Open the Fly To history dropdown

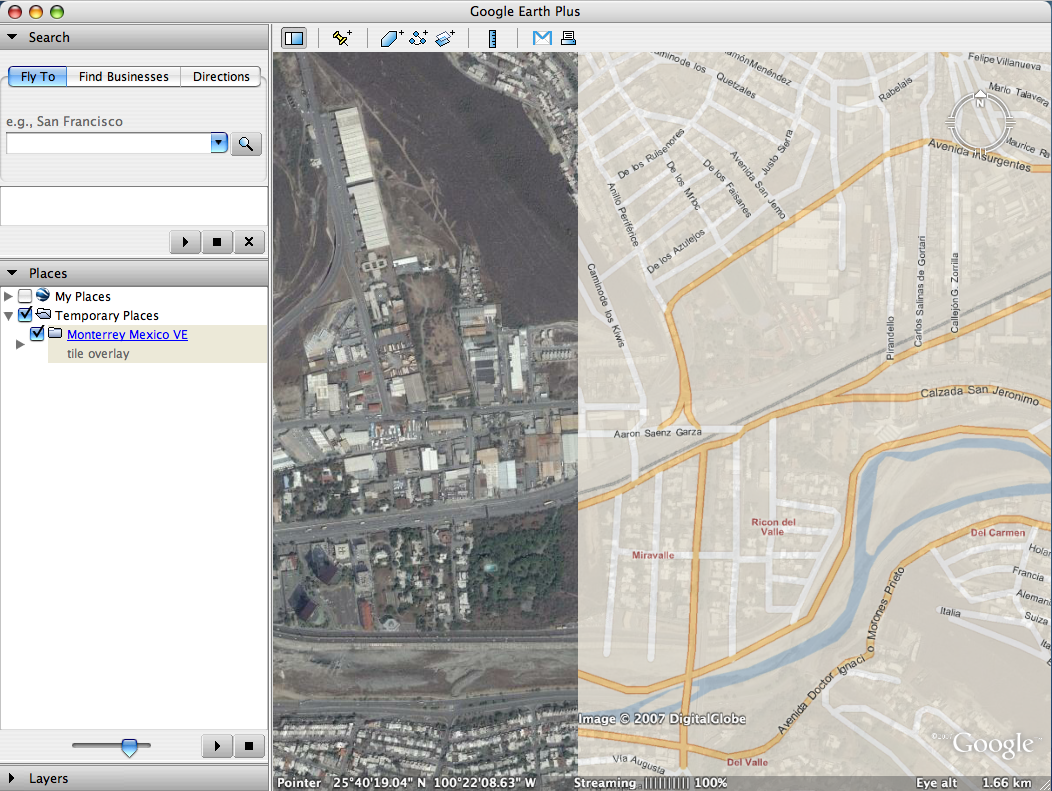(219, 142)
